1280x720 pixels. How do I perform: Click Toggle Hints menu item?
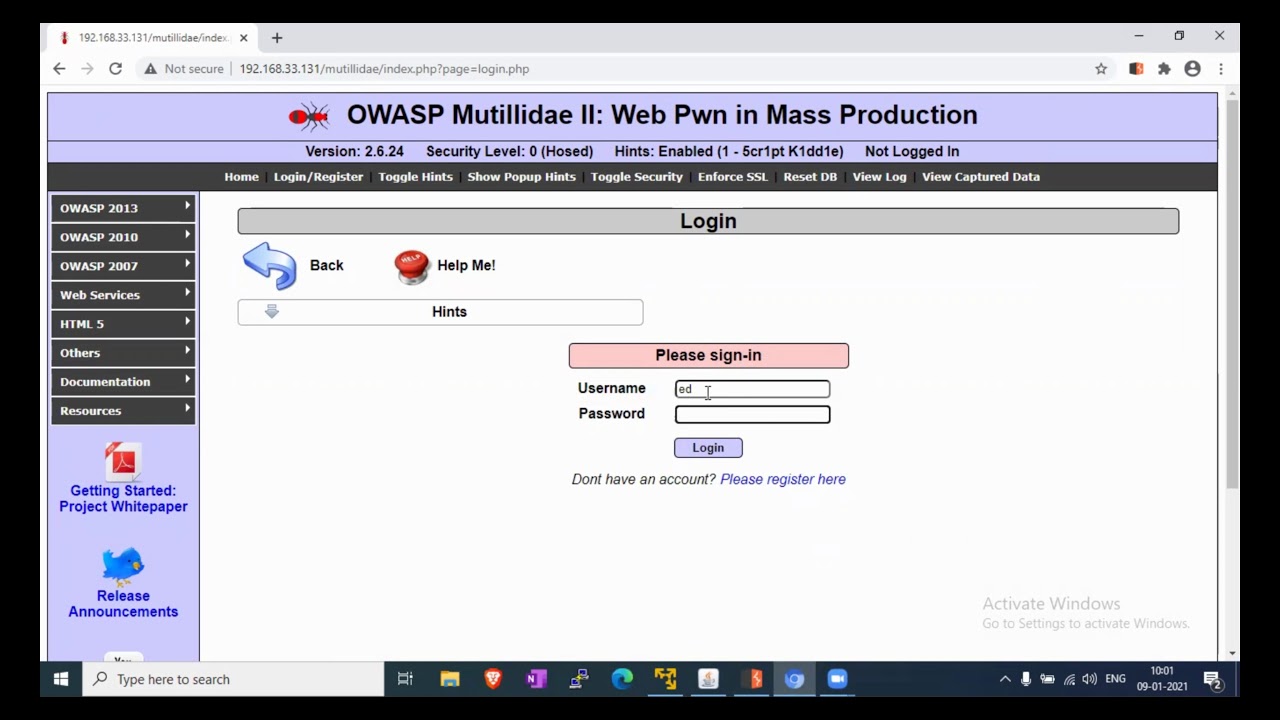(415, 177)
